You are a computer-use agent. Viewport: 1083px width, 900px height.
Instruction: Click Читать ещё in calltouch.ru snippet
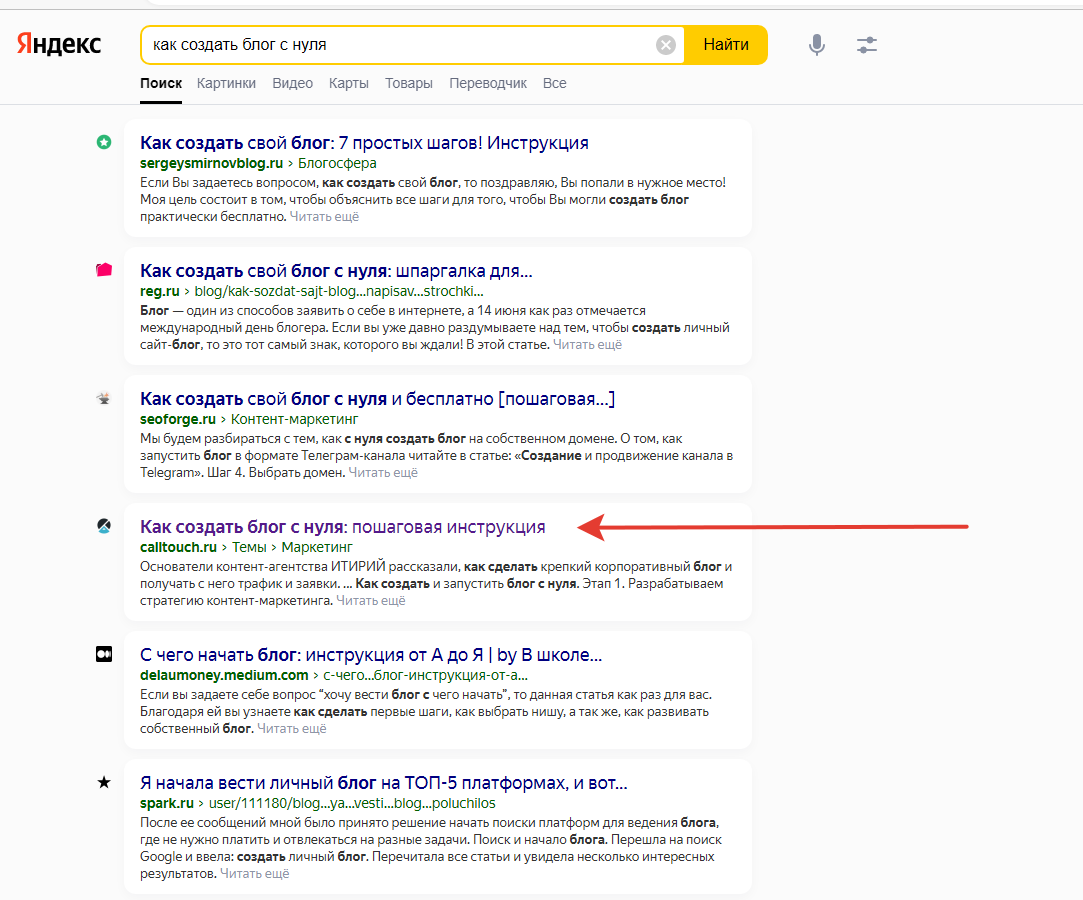pyautogui.click(x=370, y=600)
